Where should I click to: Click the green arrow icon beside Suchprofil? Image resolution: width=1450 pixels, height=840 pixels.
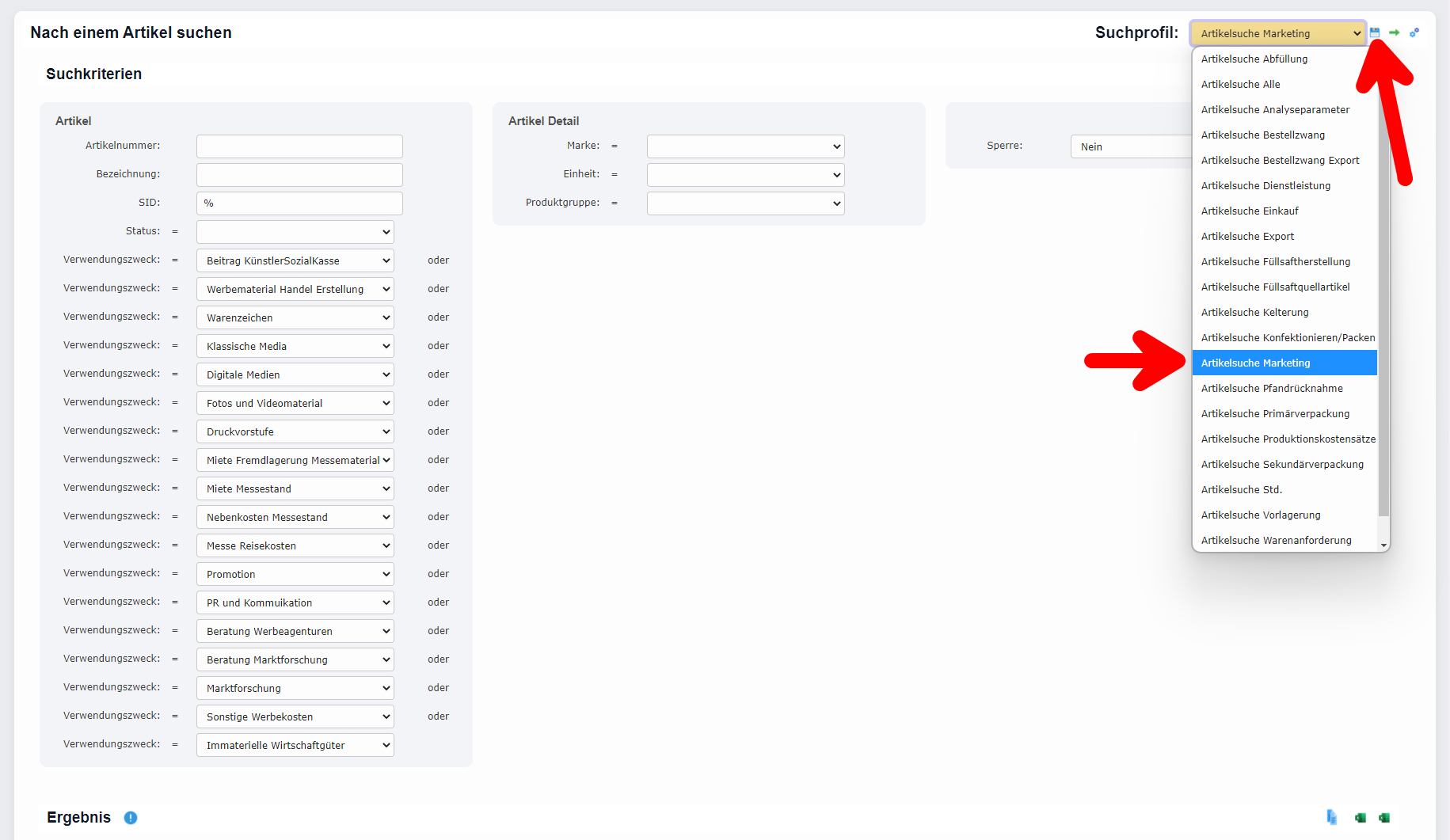(1394, 32)
